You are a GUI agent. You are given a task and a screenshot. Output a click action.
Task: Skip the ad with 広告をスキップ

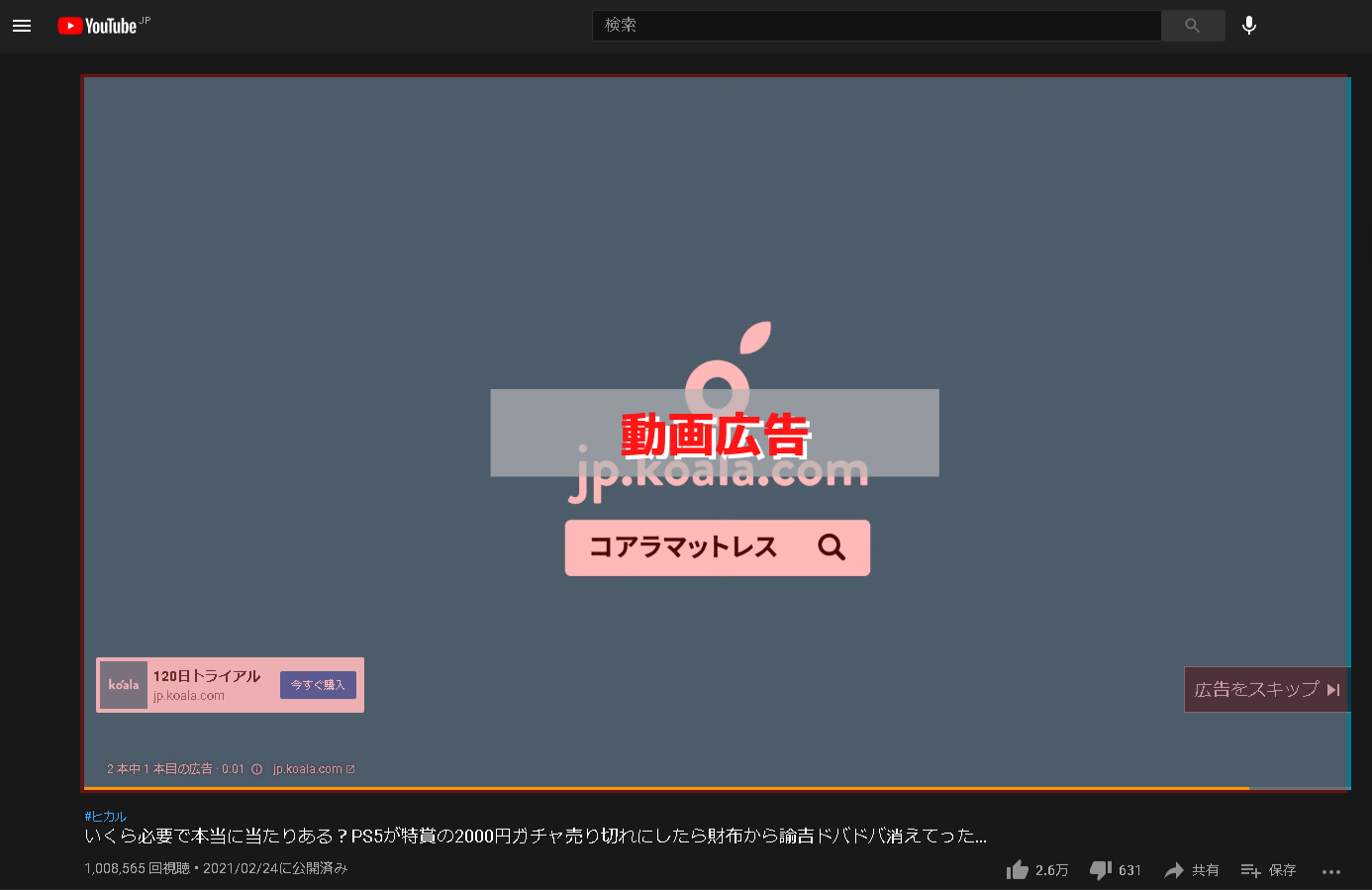point(1267,689)
